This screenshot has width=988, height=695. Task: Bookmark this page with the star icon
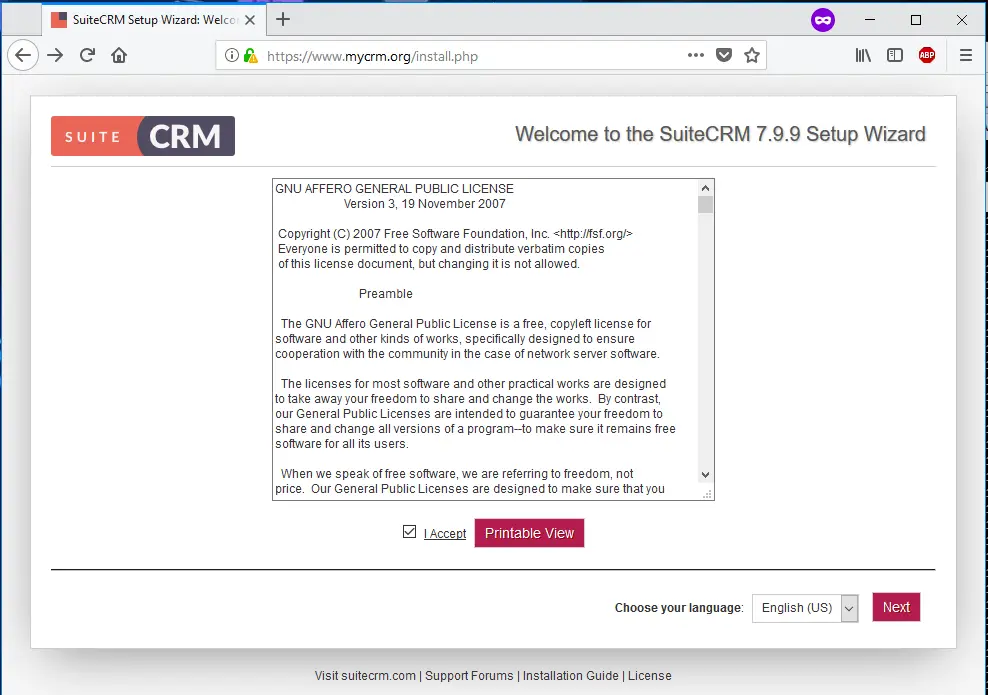click(x=752, y=55)
